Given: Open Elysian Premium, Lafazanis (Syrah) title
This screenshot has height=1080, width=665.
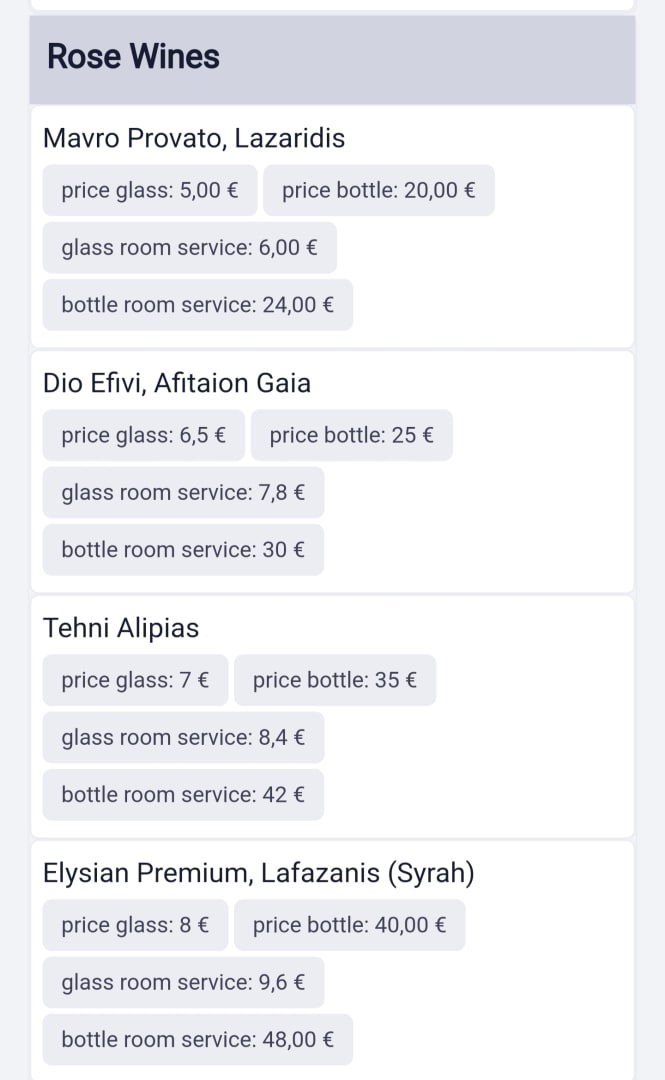Looking at the screenshot, I should point(258,873).
